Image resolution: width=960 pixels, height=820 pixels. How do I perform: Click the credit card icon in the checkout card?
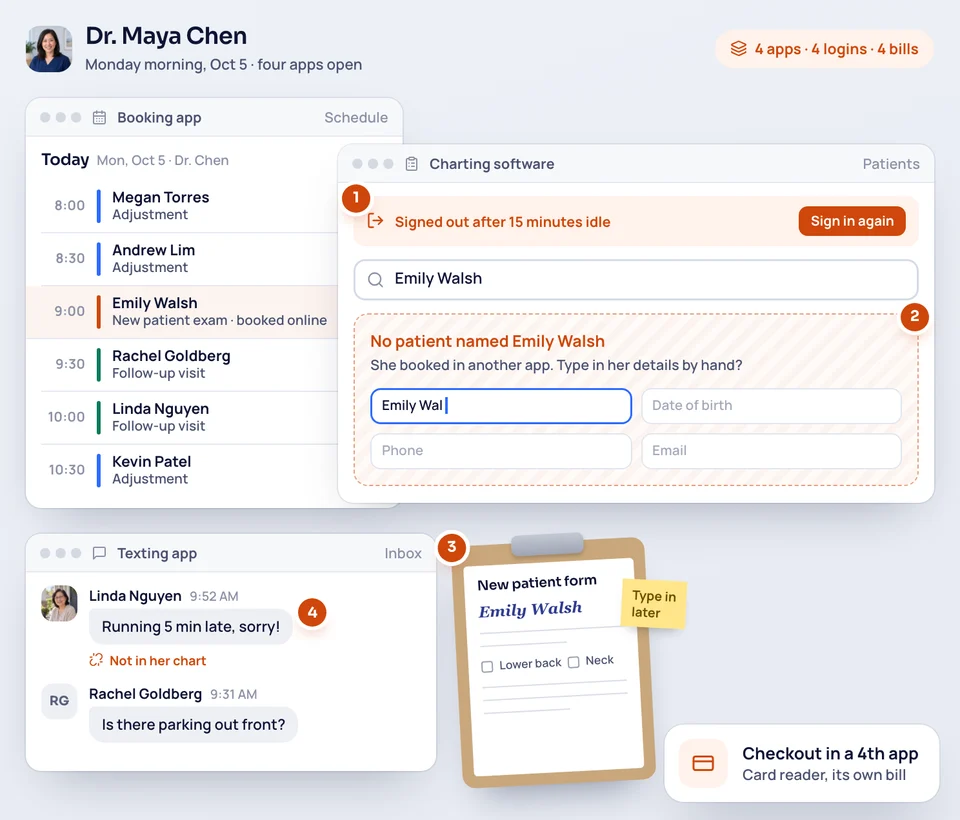(x=703, y=763)
